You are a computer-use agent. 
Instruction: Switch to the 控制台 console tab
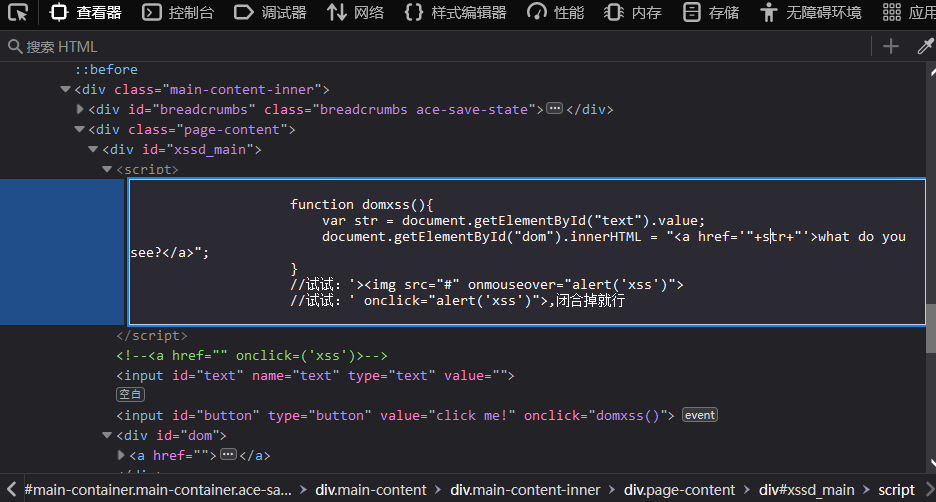(178, 13)
